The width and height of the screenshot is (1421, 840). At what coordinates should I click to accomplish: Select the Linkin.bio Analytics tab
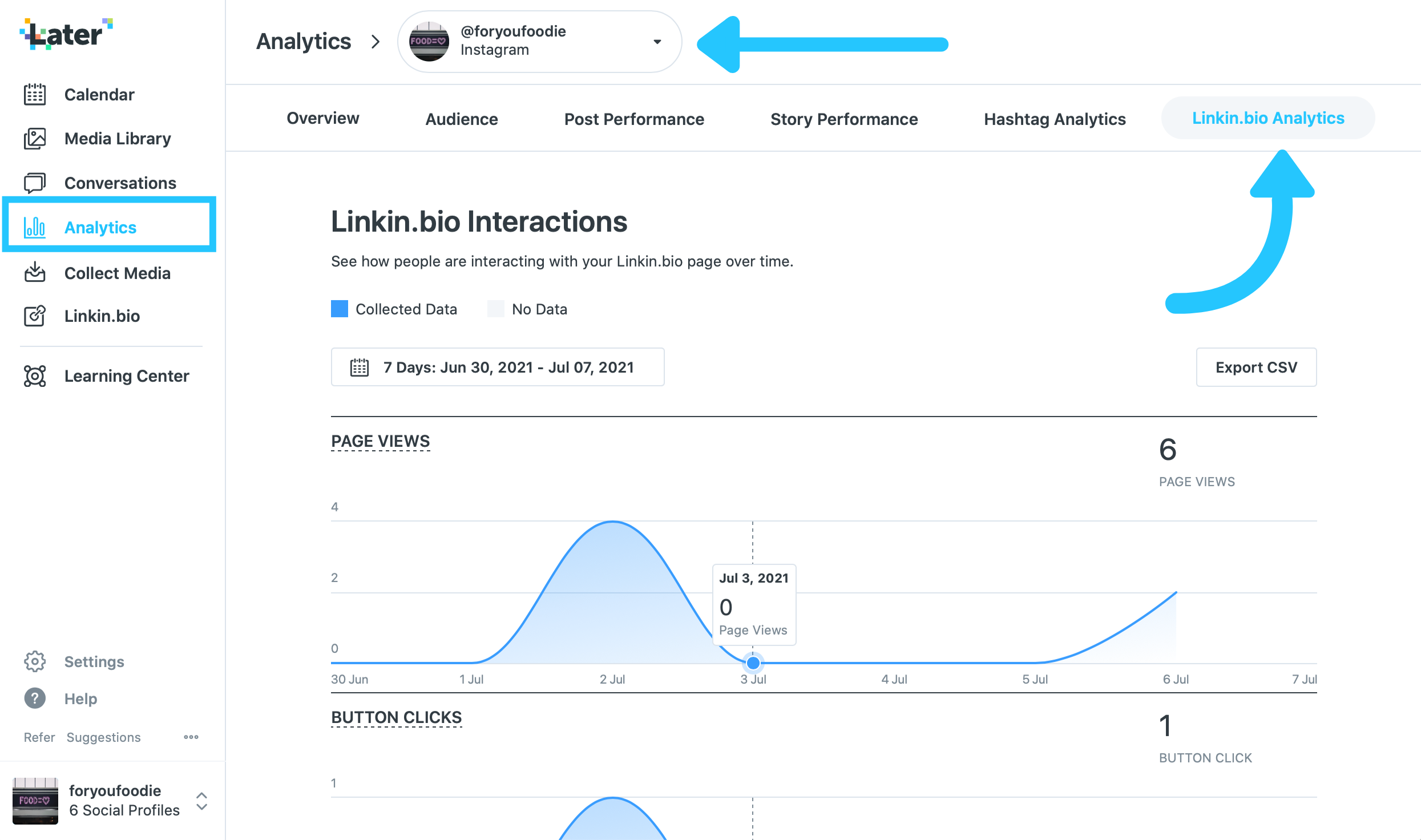coord(1268,118)
